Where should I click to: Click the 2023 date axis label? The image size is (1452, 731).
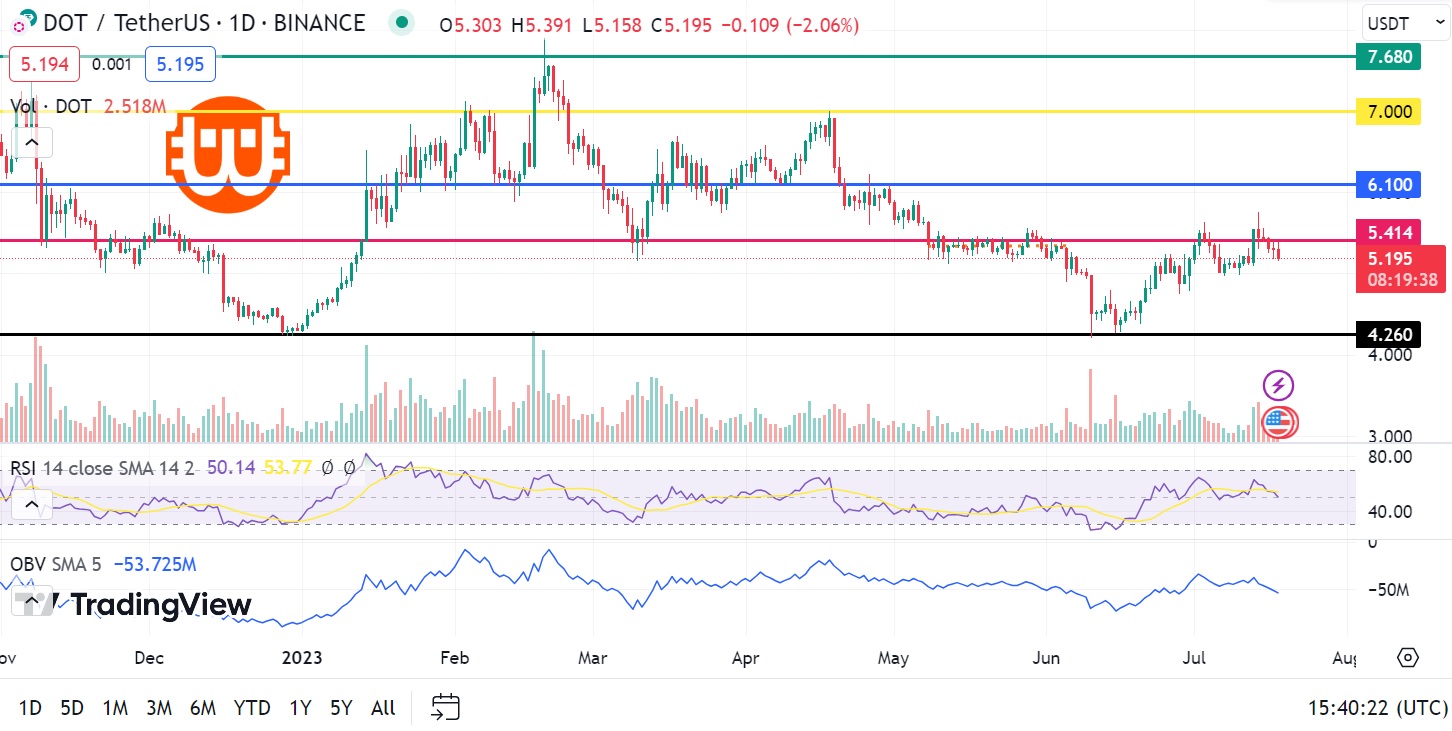(302, 658)
